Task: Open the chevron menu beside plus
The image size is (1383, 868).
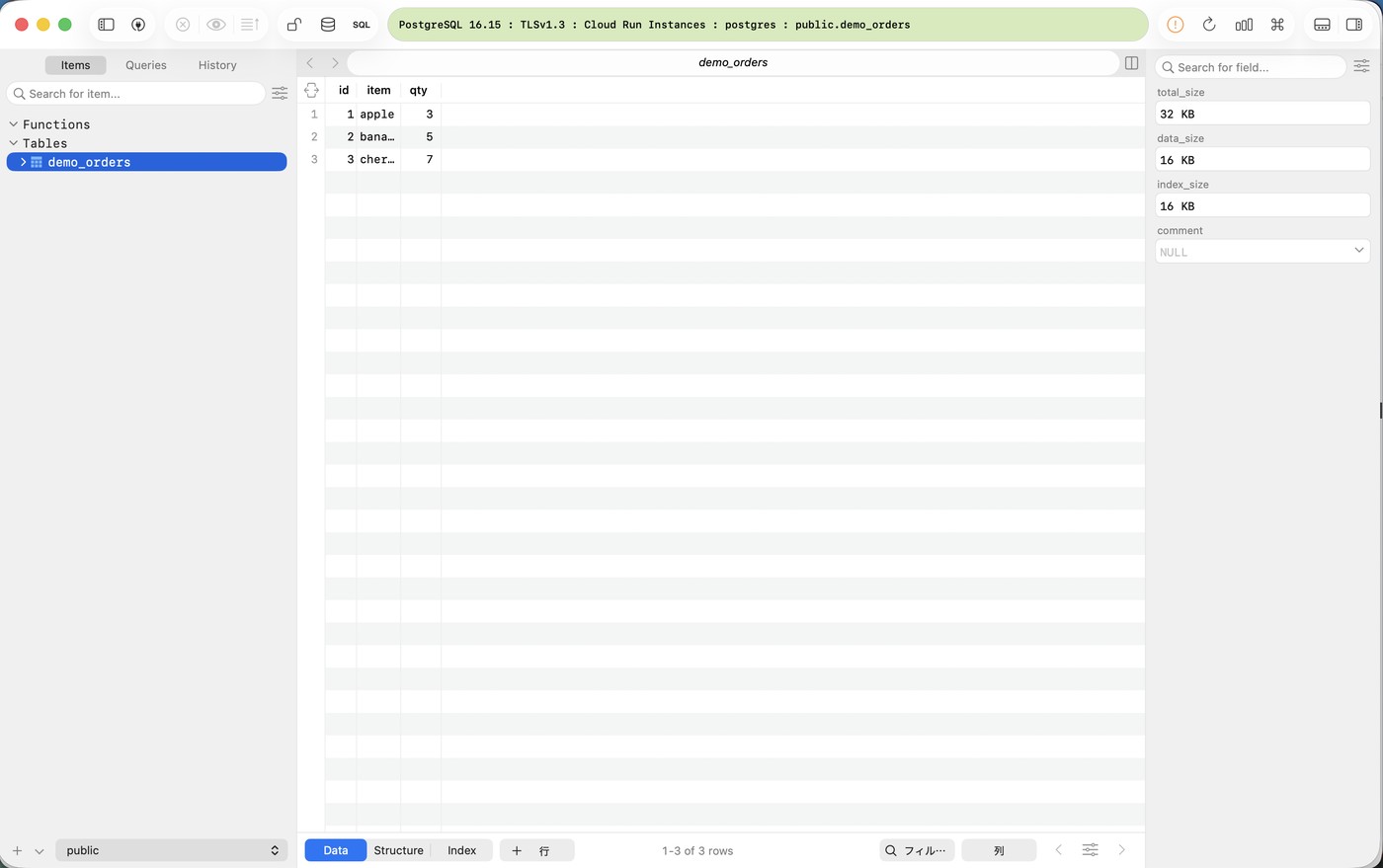Action: pyautogui.click(x=40, y=850)
